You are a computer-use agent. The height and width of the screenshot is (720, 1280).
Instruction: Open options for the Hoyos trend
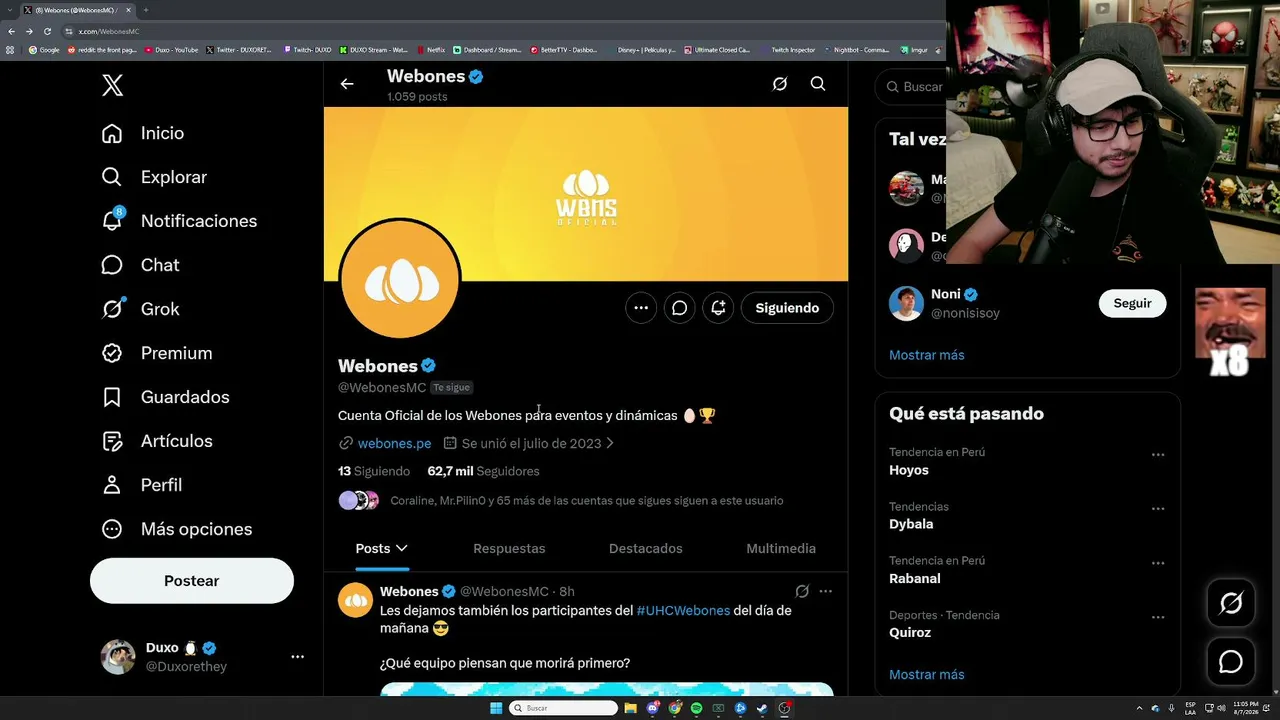pyautogui.click(x=1158, y=454)
